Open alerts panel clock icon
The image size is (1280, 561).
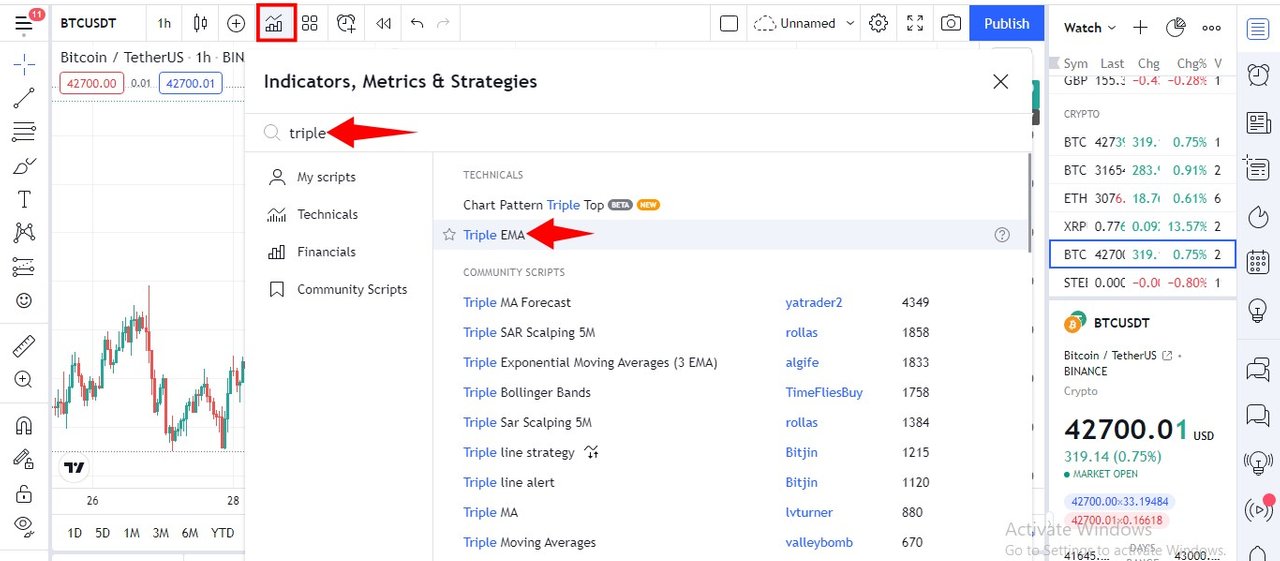tap(1258, 75)
